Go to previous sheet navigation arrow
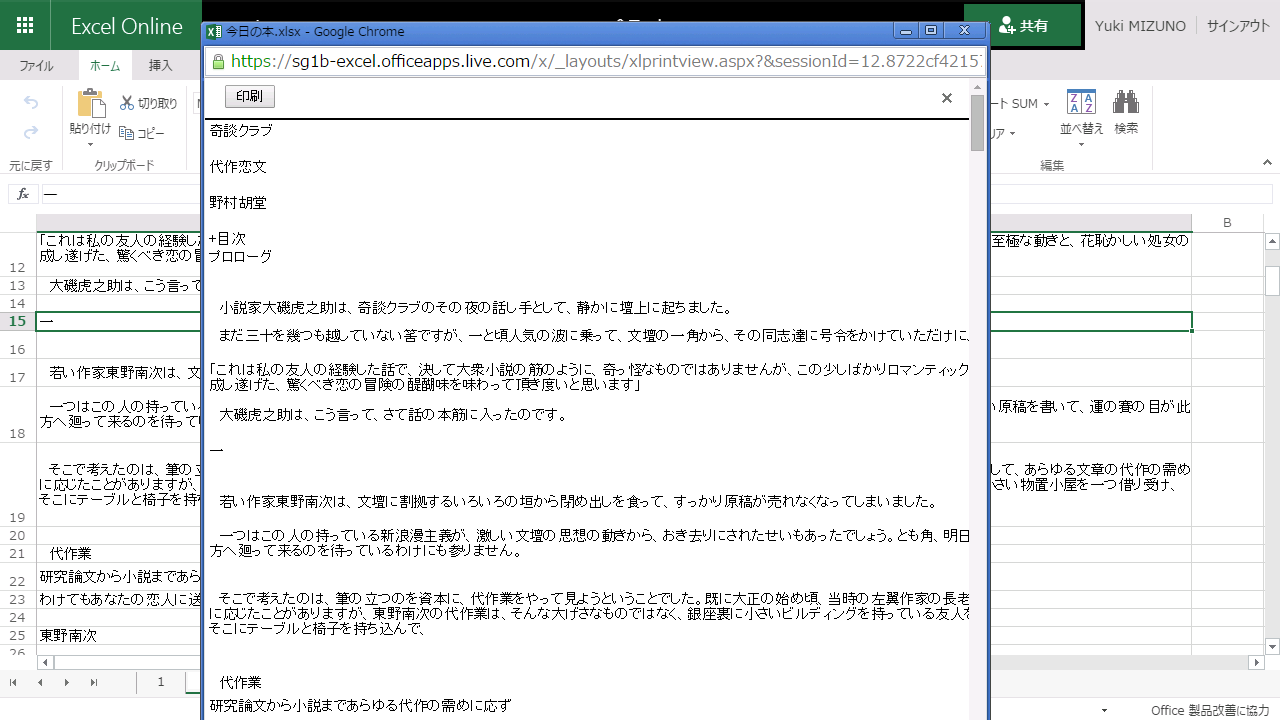The width and height of the screenshot is (1280, 720). click(40, 683)
